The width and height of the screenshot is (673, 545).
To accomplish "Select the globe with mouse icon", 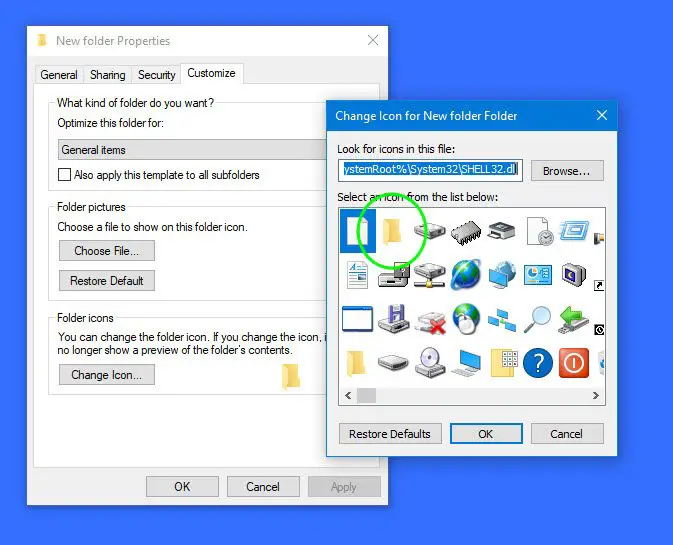I will [x=466, y=319].
